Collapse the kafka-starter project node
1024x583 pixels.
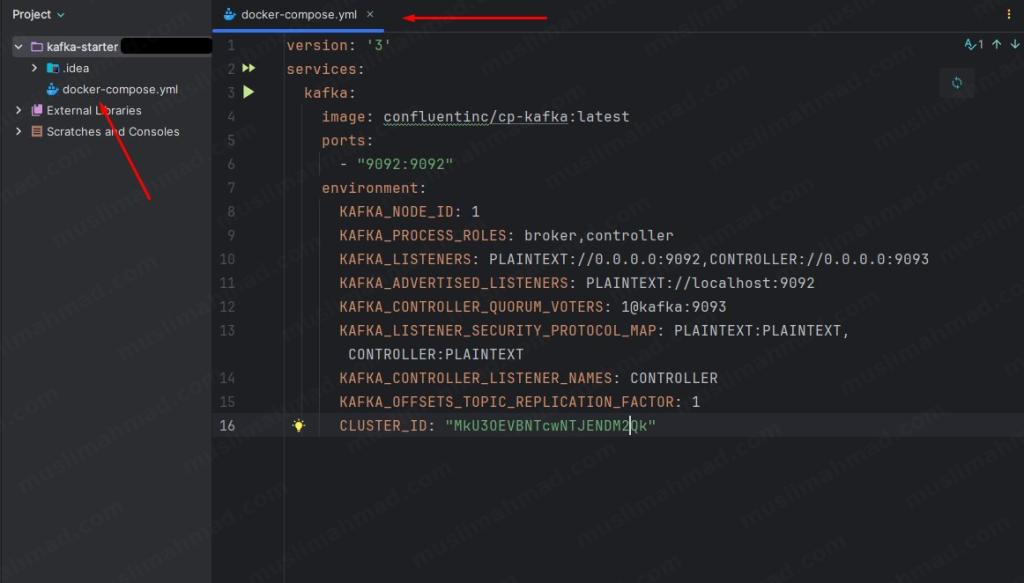[x=17, y=46]
